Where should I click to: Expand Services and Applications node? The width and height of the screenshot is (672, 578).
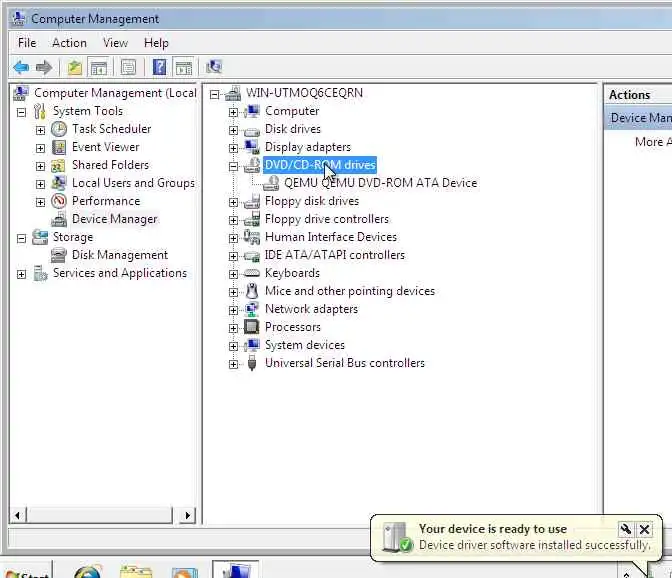(x=21, y=274)
